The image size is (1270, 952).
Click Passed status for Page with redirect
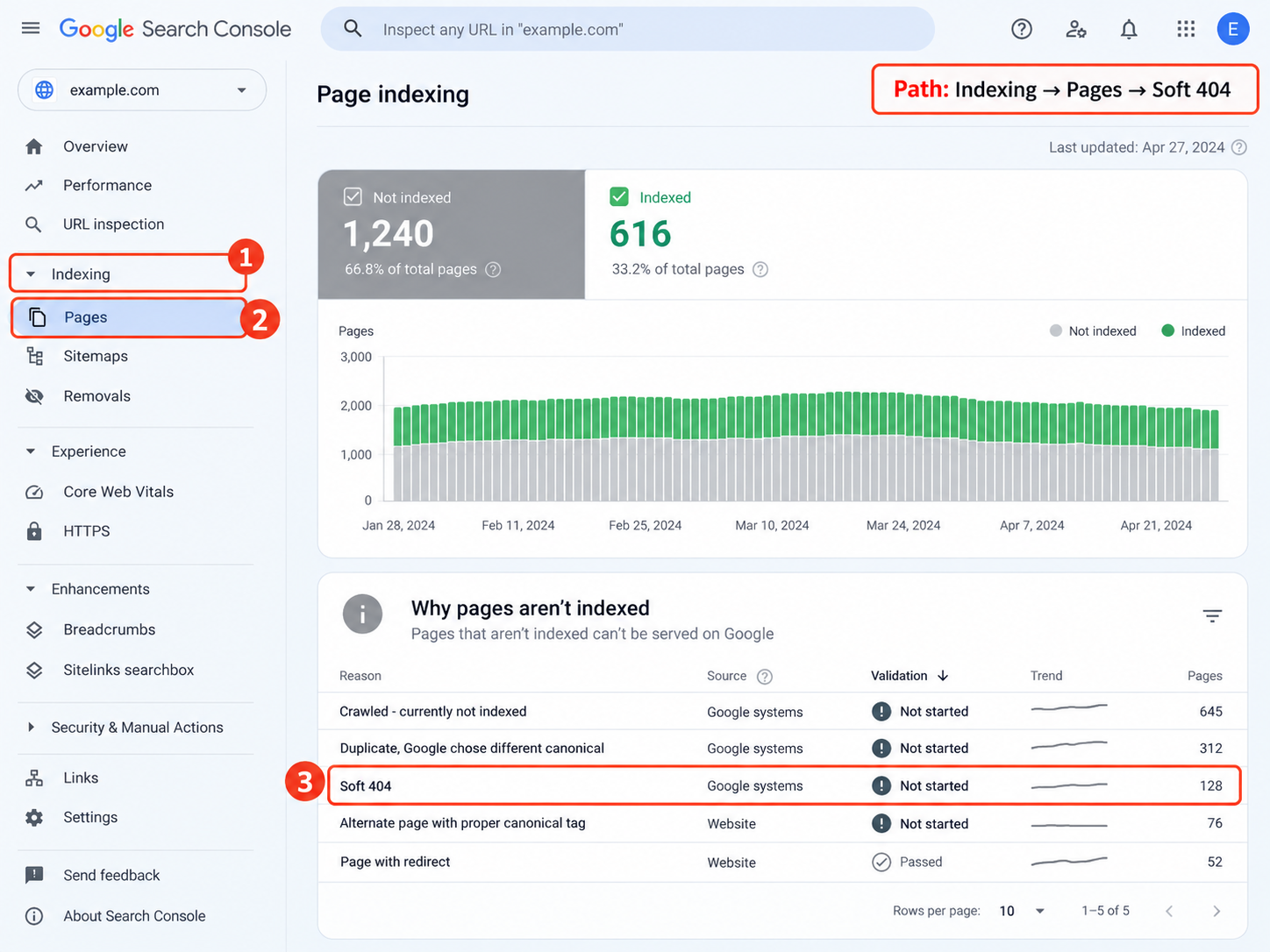coord(908,863)
